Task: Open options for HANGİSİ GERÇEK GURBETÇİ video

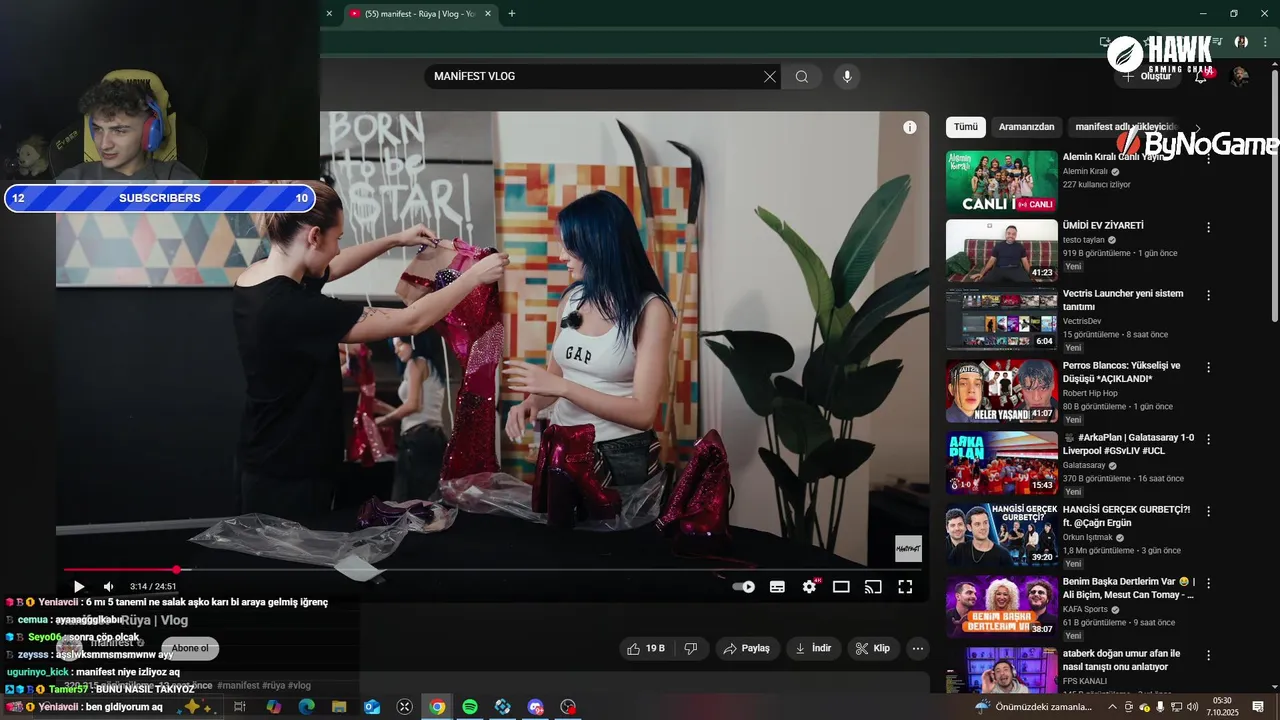Action: [x=1208, y=511]
